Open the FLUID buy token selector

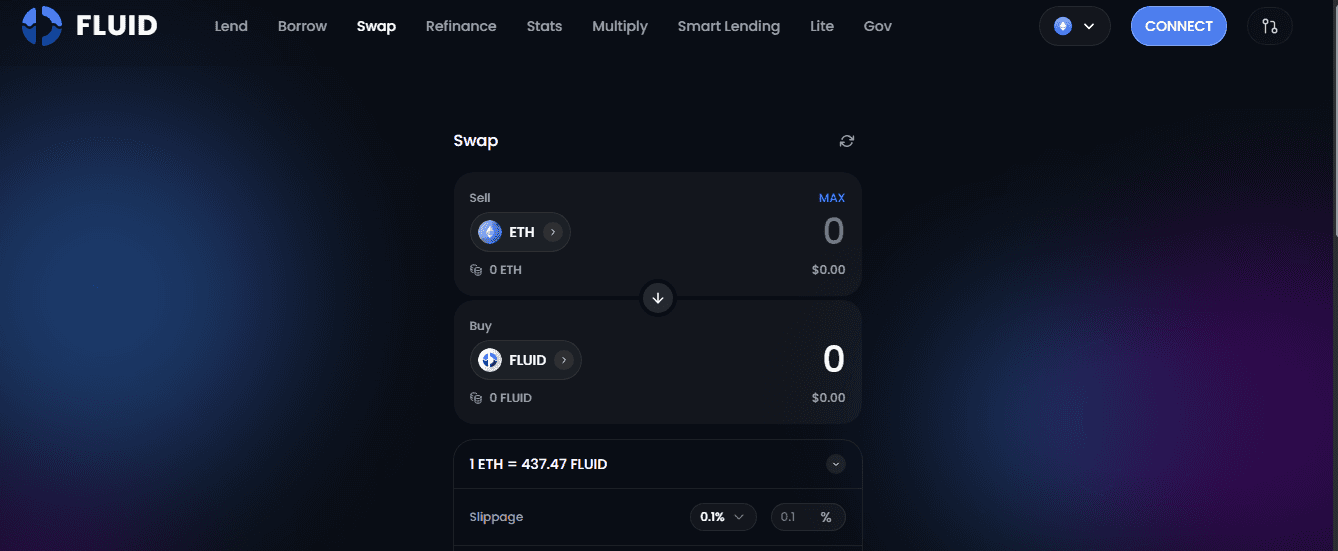click(x=525, y=360)
